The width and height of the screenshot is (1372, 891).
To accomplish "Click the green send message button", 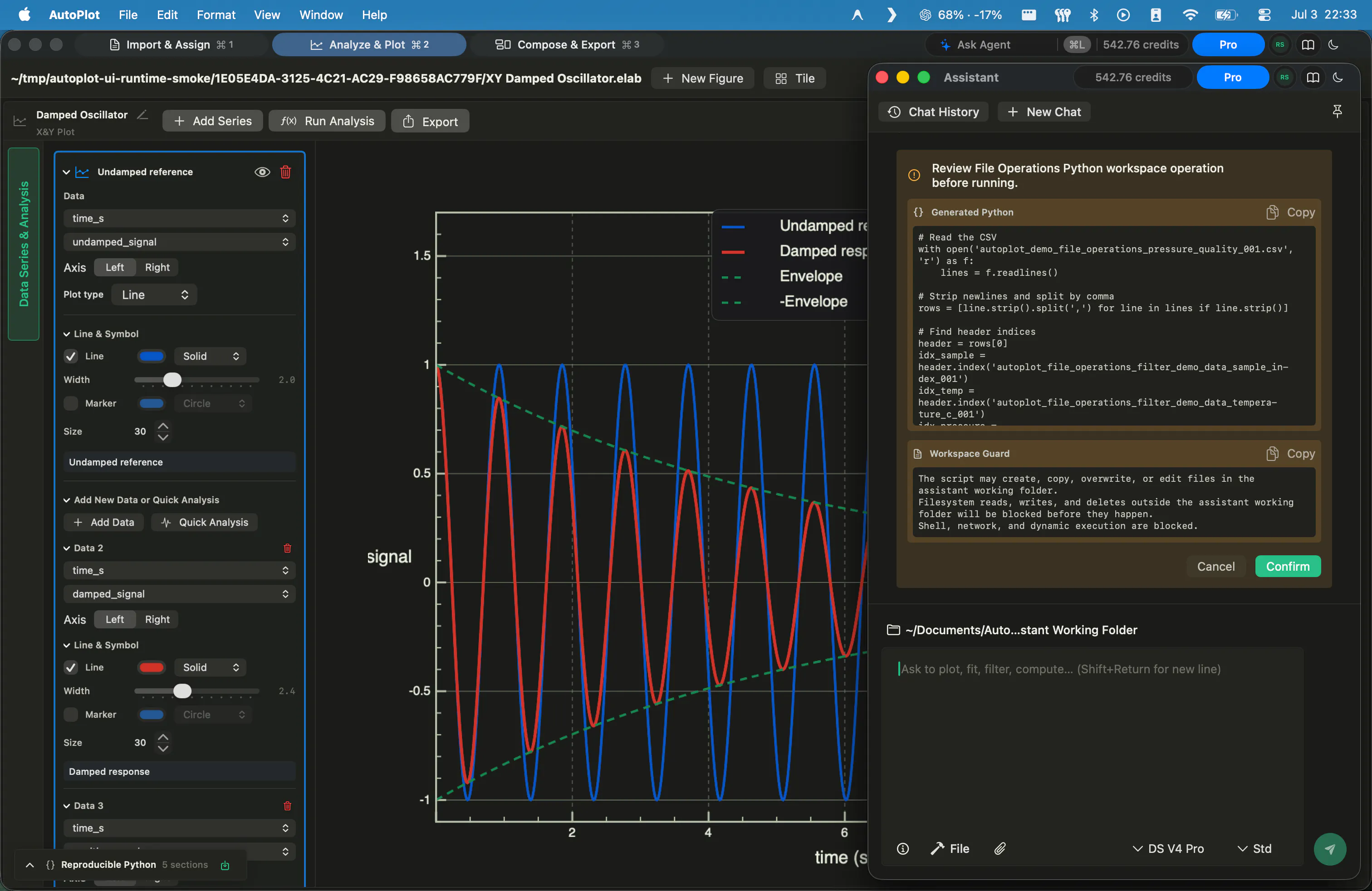I will click(1330, 848).
